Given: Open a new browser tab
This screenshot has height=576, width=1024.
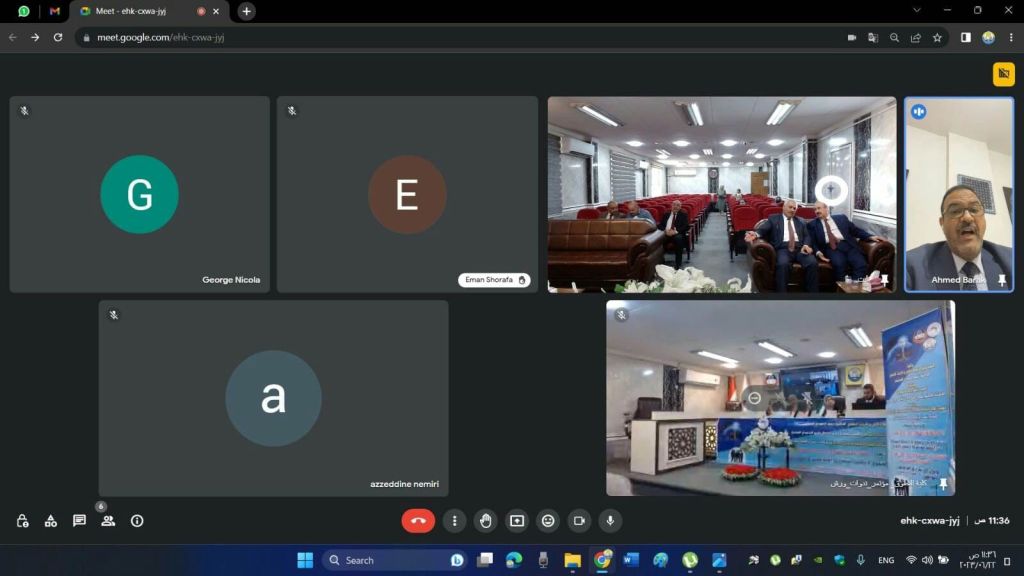Looking at the screenshot, I should (x=246, y=11).
